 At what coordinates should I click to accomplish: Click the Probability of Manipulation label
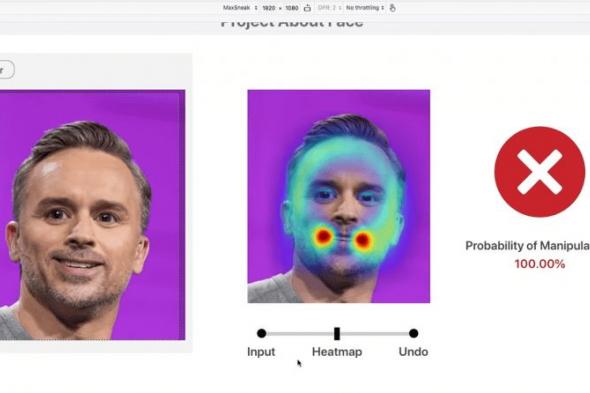(528, 246)
